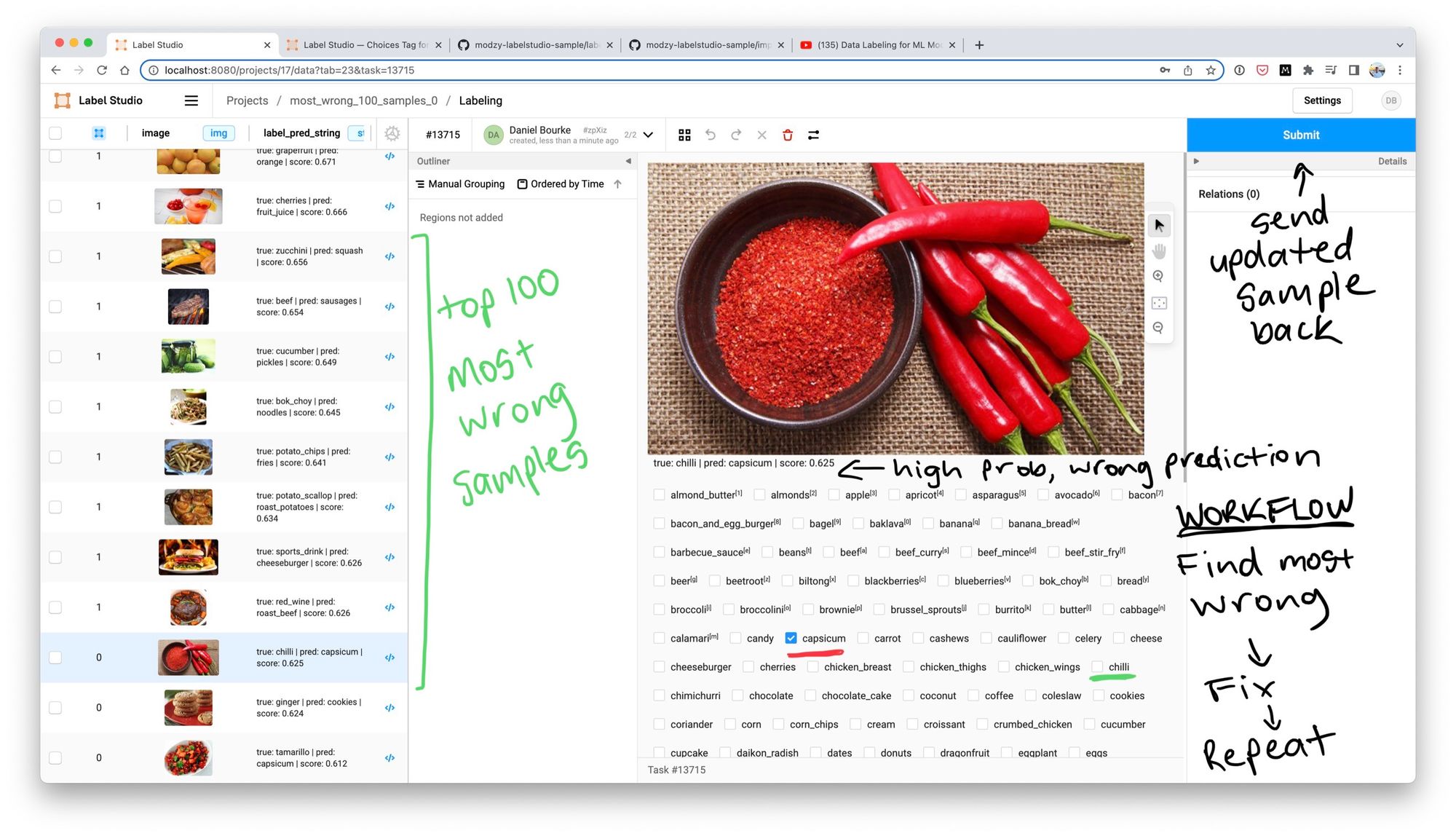This screenshot has height=836, width=1456.
Task: Click the settings/configuration gear icon
Action: [x=392, y=133]
